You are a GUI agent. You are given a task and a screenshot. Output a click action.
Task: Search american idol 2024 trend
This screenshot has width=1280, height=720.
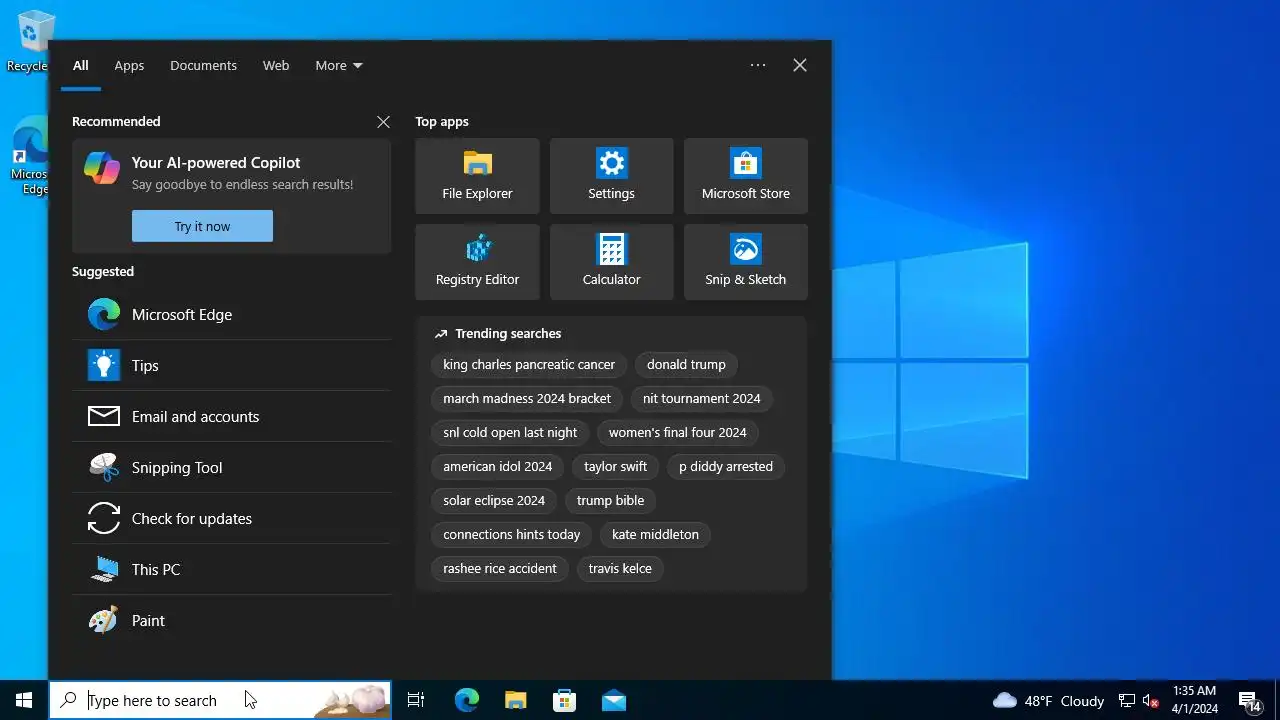tap(498, 466)
